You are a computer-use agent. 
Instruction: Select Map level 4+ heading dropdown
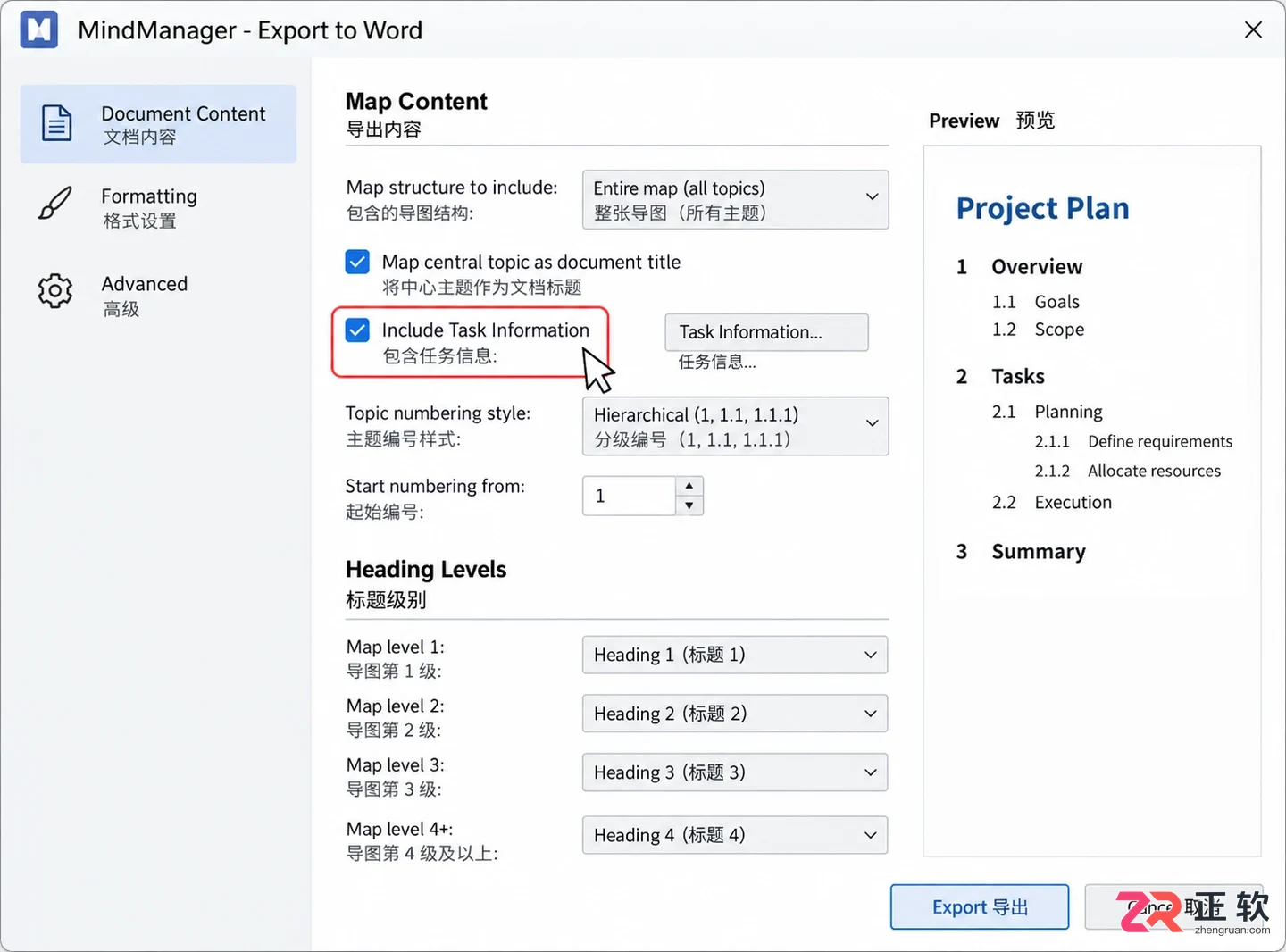(x=735, y=835)
